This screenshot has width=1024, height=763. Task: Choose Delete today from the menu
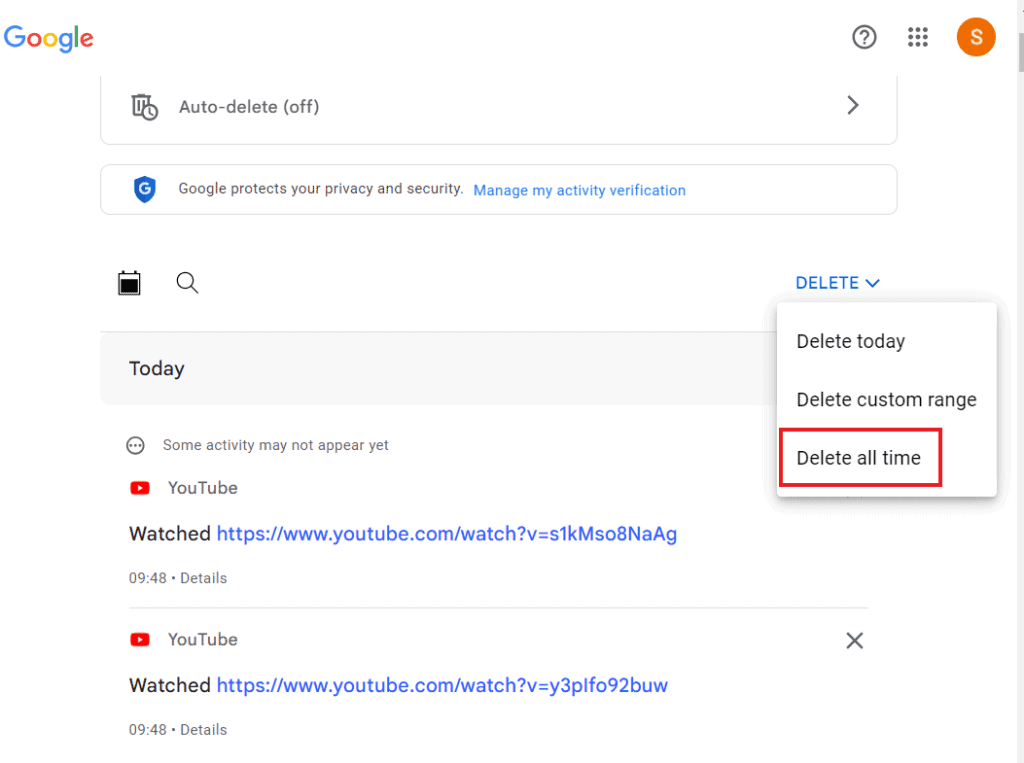tap(851, 341)
